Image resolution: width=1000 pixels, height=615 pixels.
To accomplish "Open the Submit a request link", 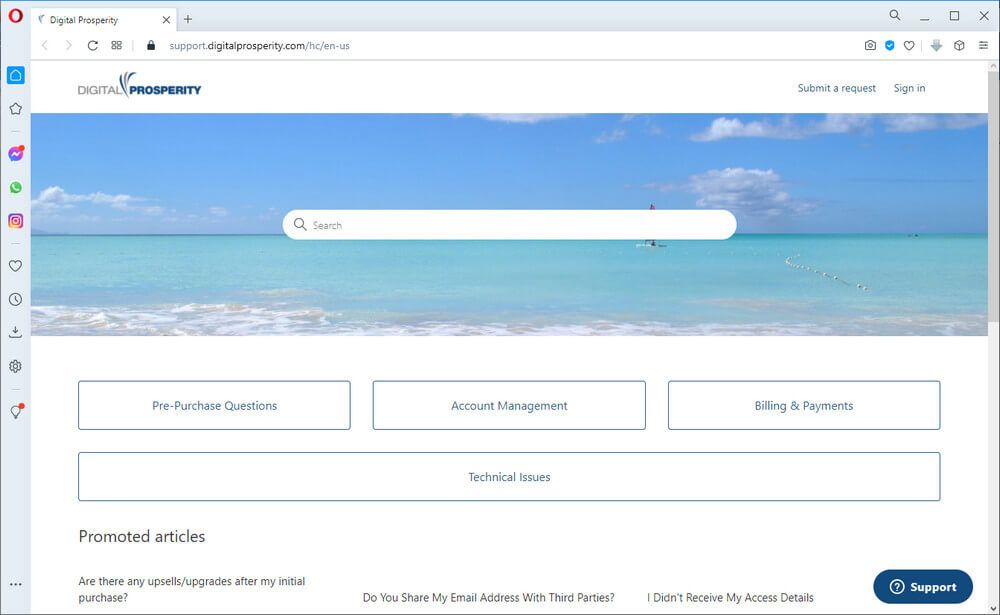I will pos(836,88).
